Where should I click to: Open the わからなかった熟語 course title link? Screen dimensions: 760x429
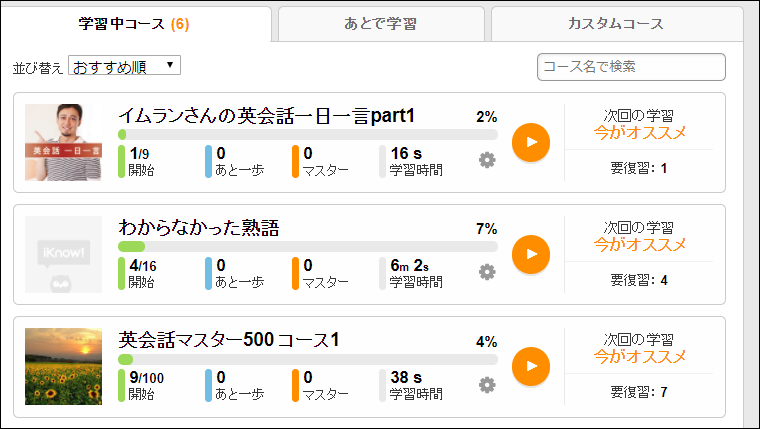tap(198, 228)
